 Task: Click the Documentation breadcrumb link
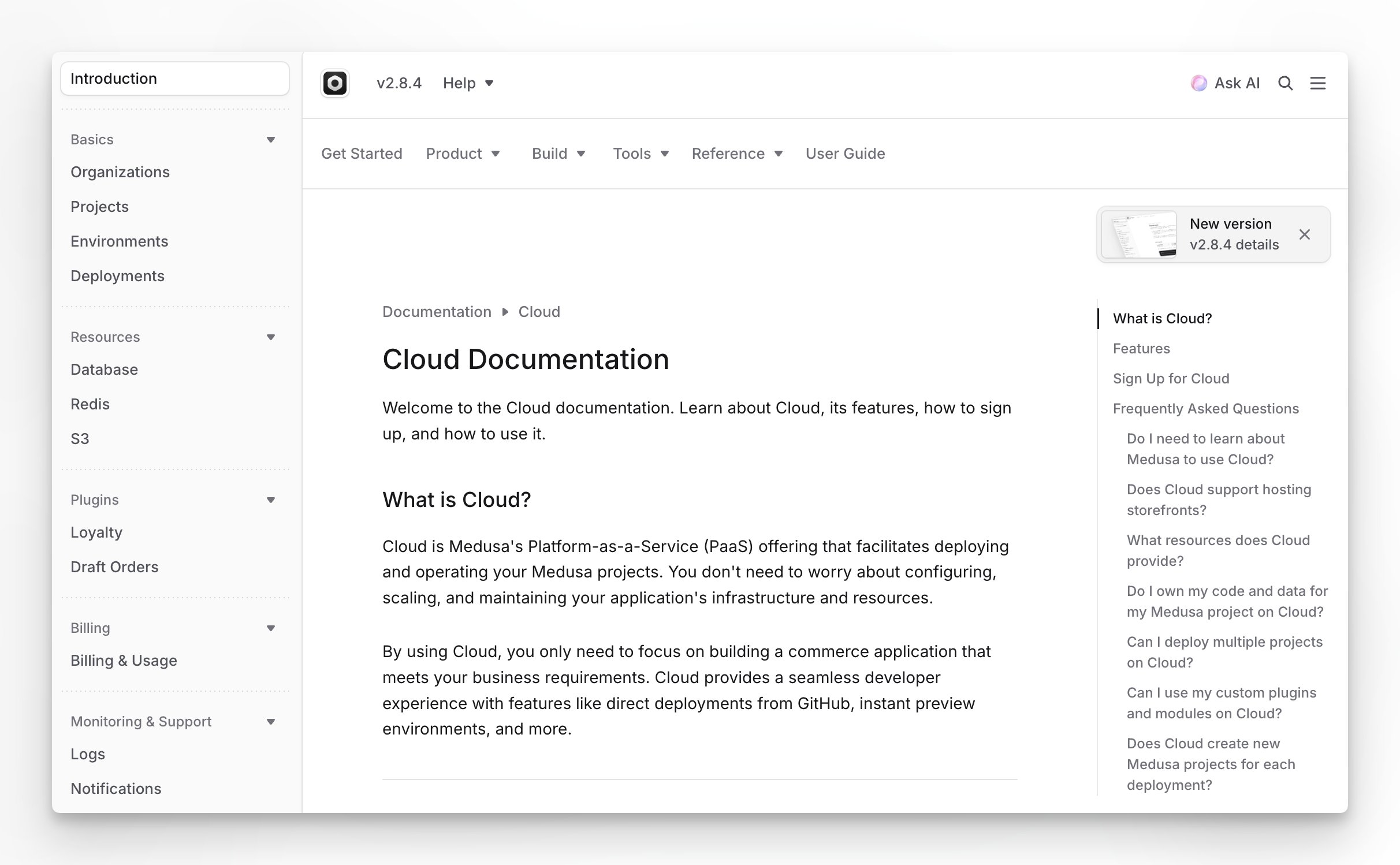pos(437,312)
